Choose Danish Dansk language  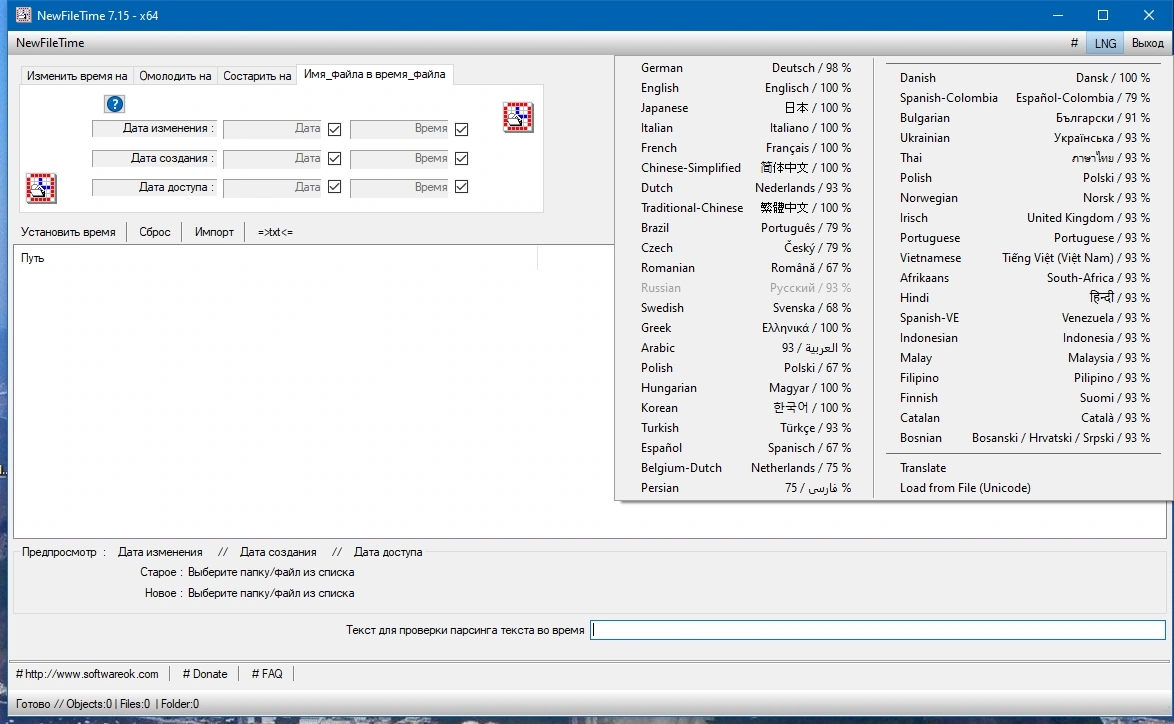tap(1024, 78)
